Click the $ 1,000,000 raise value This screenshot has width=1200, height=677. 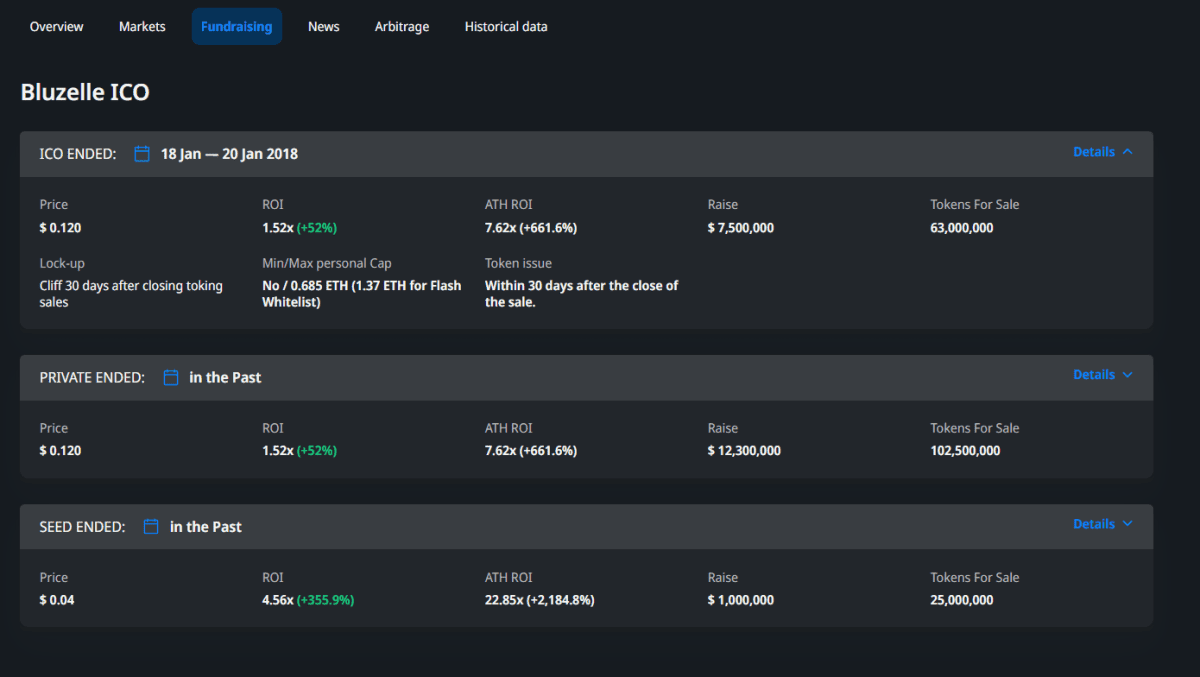click(741, 600)
